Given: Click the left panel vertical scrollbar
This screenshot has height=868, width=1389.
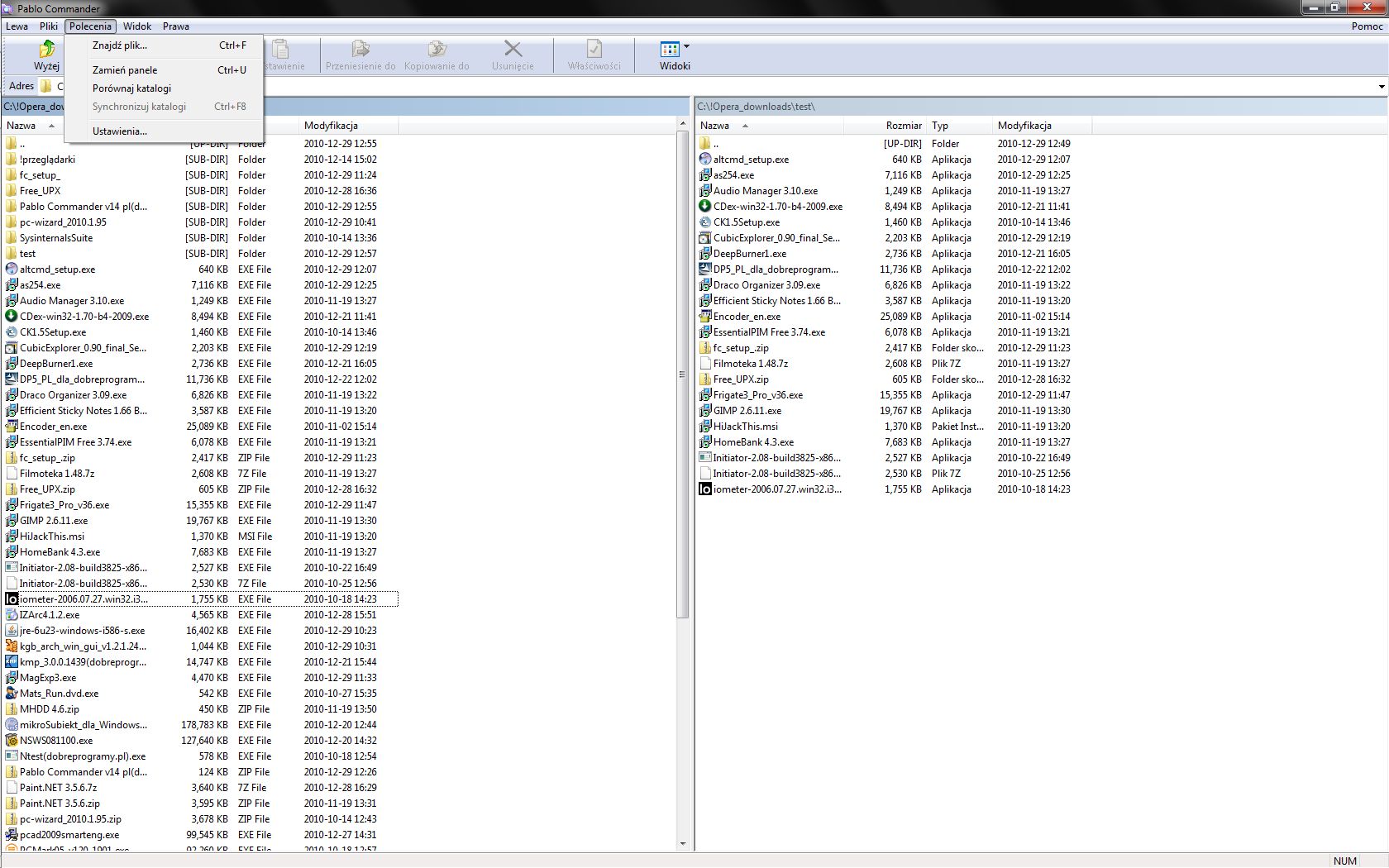Looking at the screenshot, I should click(682, 374).
